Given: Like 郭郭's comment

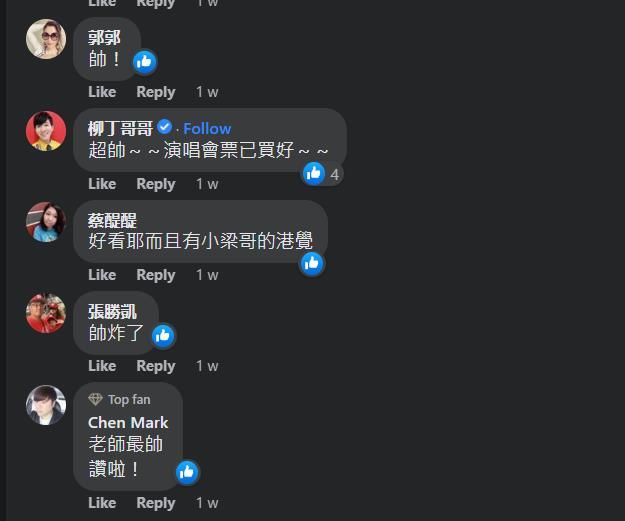Looking at the screenshot, I should pyautogui.click(x=102, y=92).
